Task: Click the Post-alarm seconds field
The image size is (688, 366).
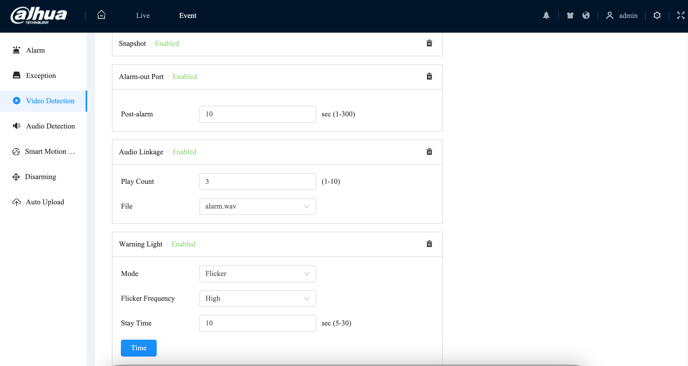Action: point(258,114)
